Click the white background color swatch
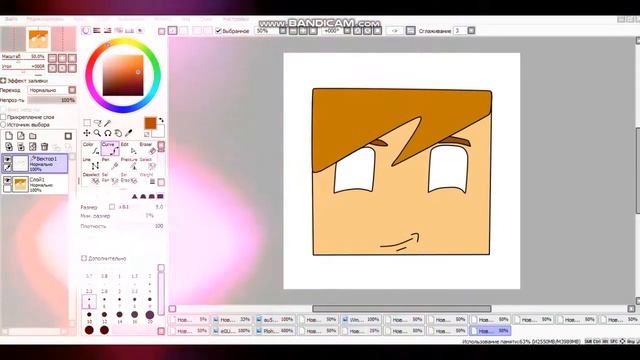Image resolution: width=640 pixels, height=360 pixels. tap(158, 131)
